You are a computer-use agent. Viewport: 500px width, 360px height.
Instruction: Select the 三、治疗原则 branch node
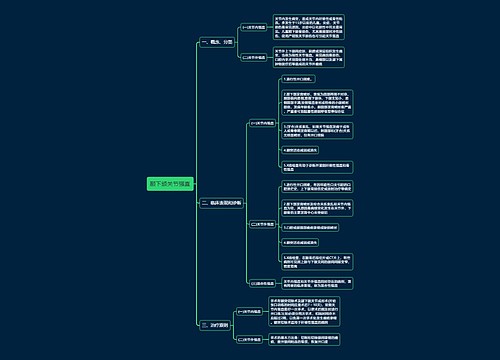pyautogui.click(x=215, y=325)
